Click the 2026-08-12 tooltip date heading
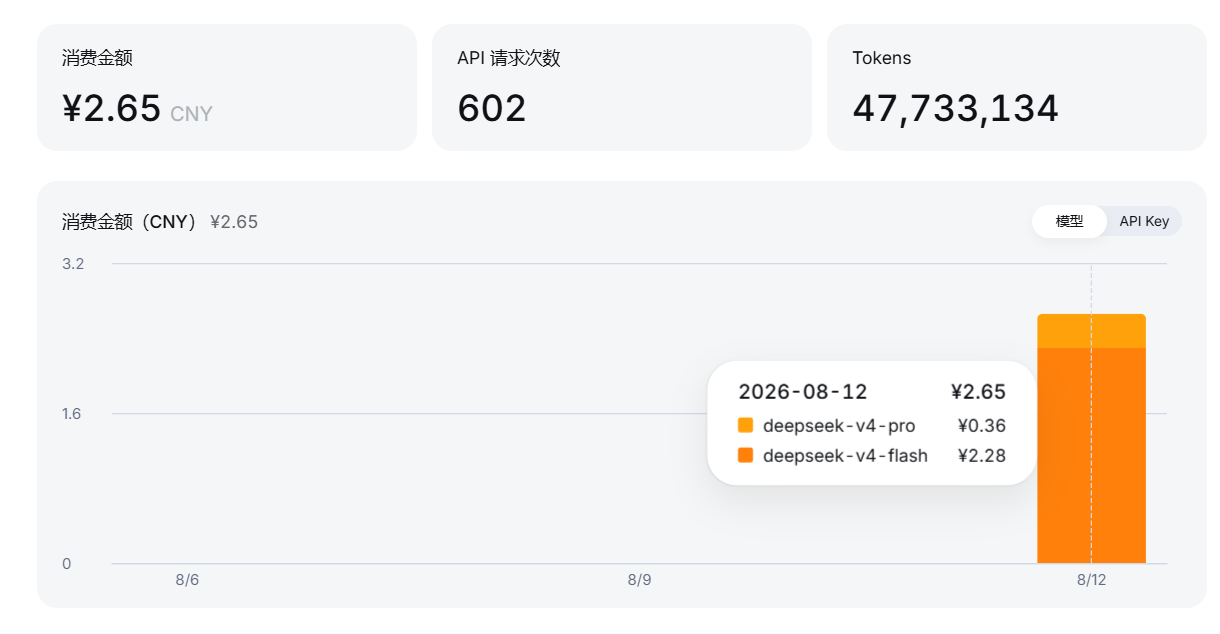This screenshot has height=634, width=1220. coord(803,392)
